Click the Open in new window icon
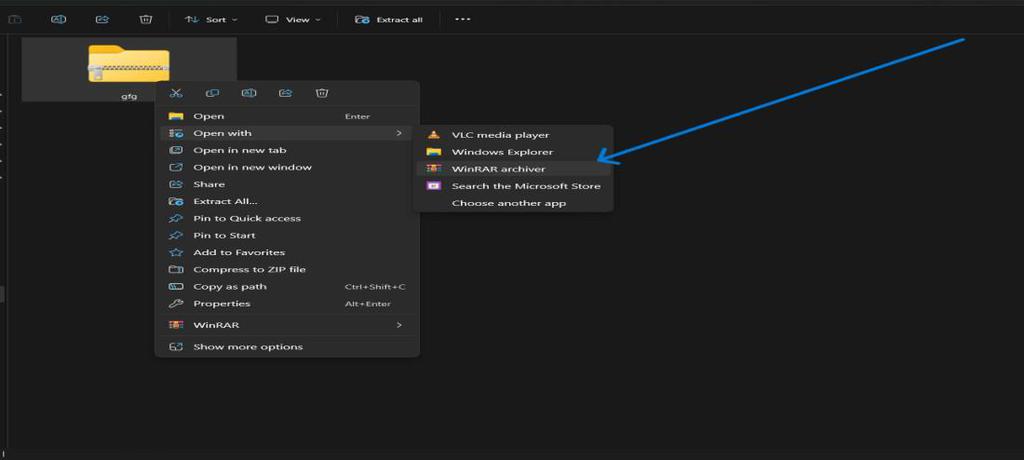Screen dimensions: 1024x460 176,167
